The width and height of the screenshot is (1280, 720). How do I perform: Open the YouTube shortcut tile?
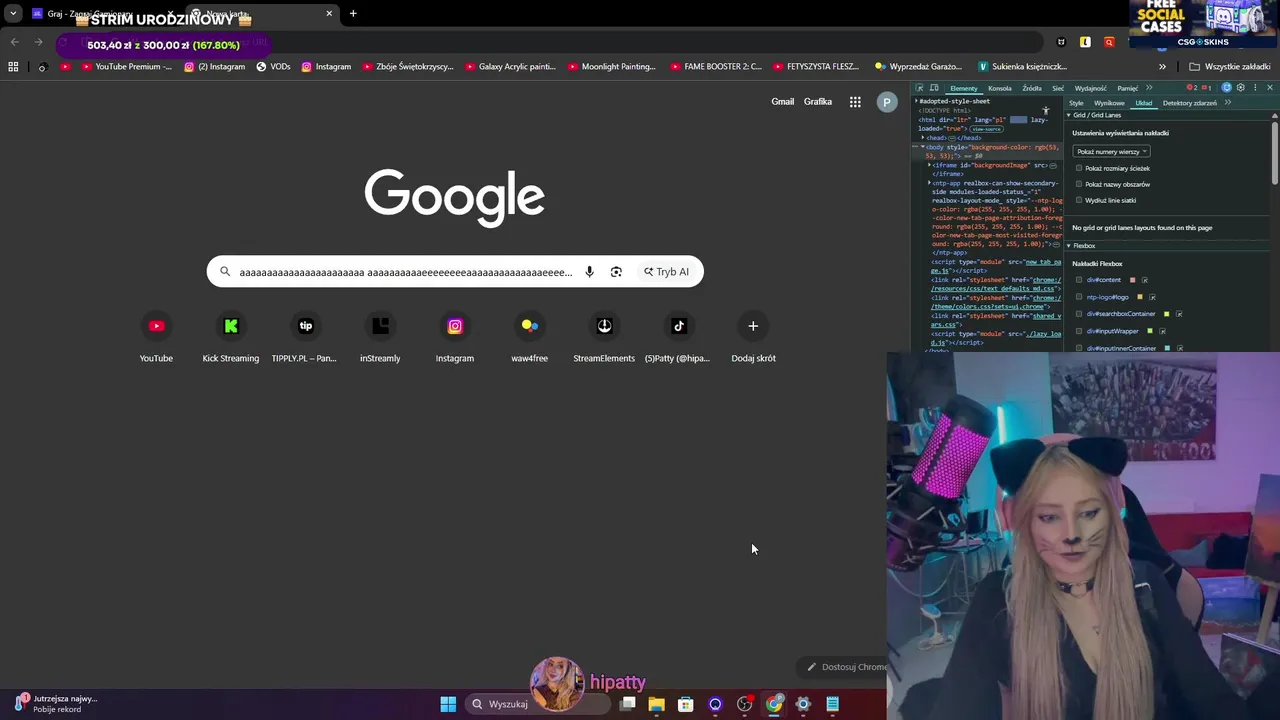click(156, 338)
